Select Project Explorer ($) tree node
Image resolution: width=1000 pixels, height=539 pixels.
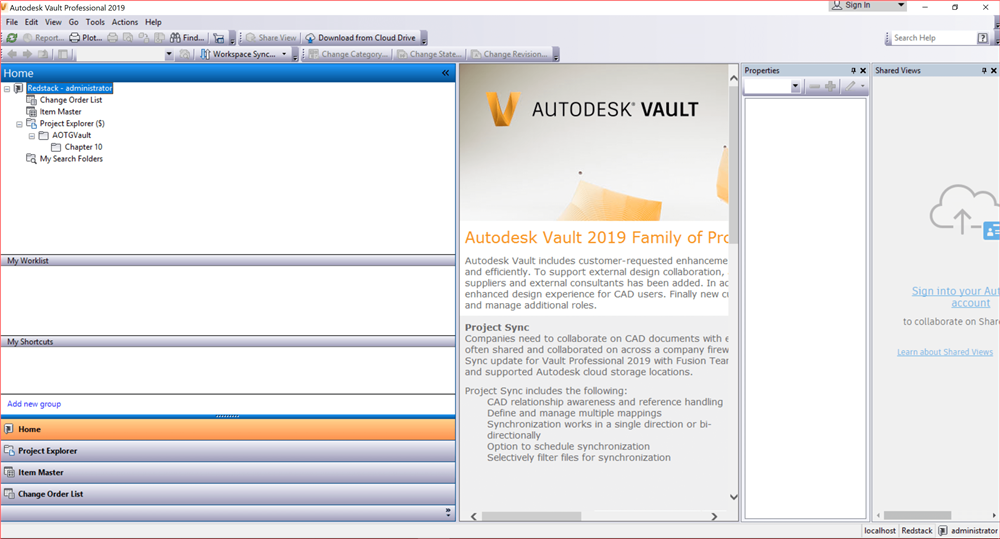click(x=72, y=124)
